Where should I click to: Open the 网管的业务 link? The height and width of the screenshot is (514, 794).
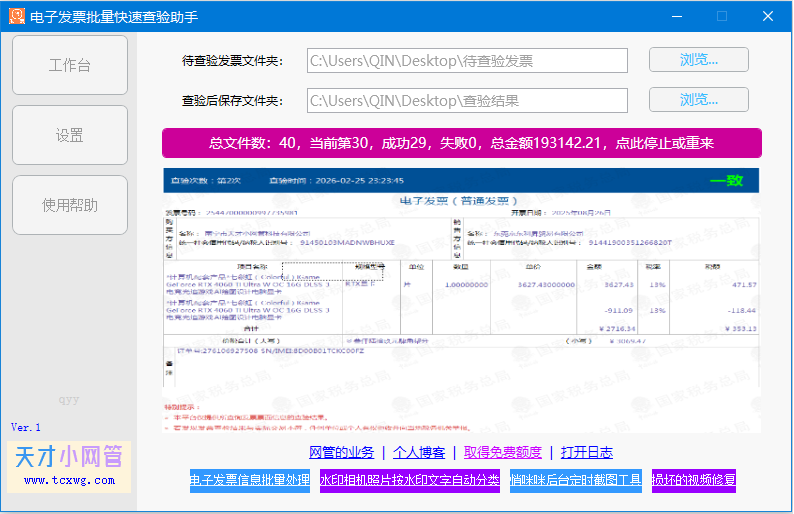341,452
